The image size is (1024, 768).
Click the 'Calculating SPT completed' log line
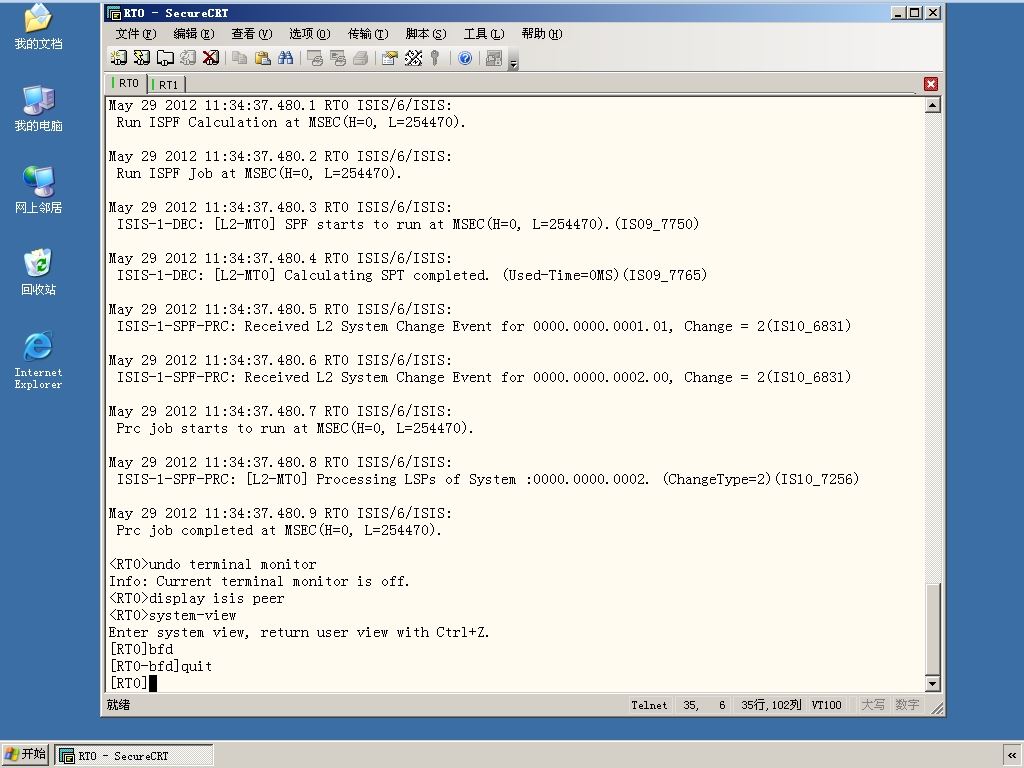click(411, 275)
